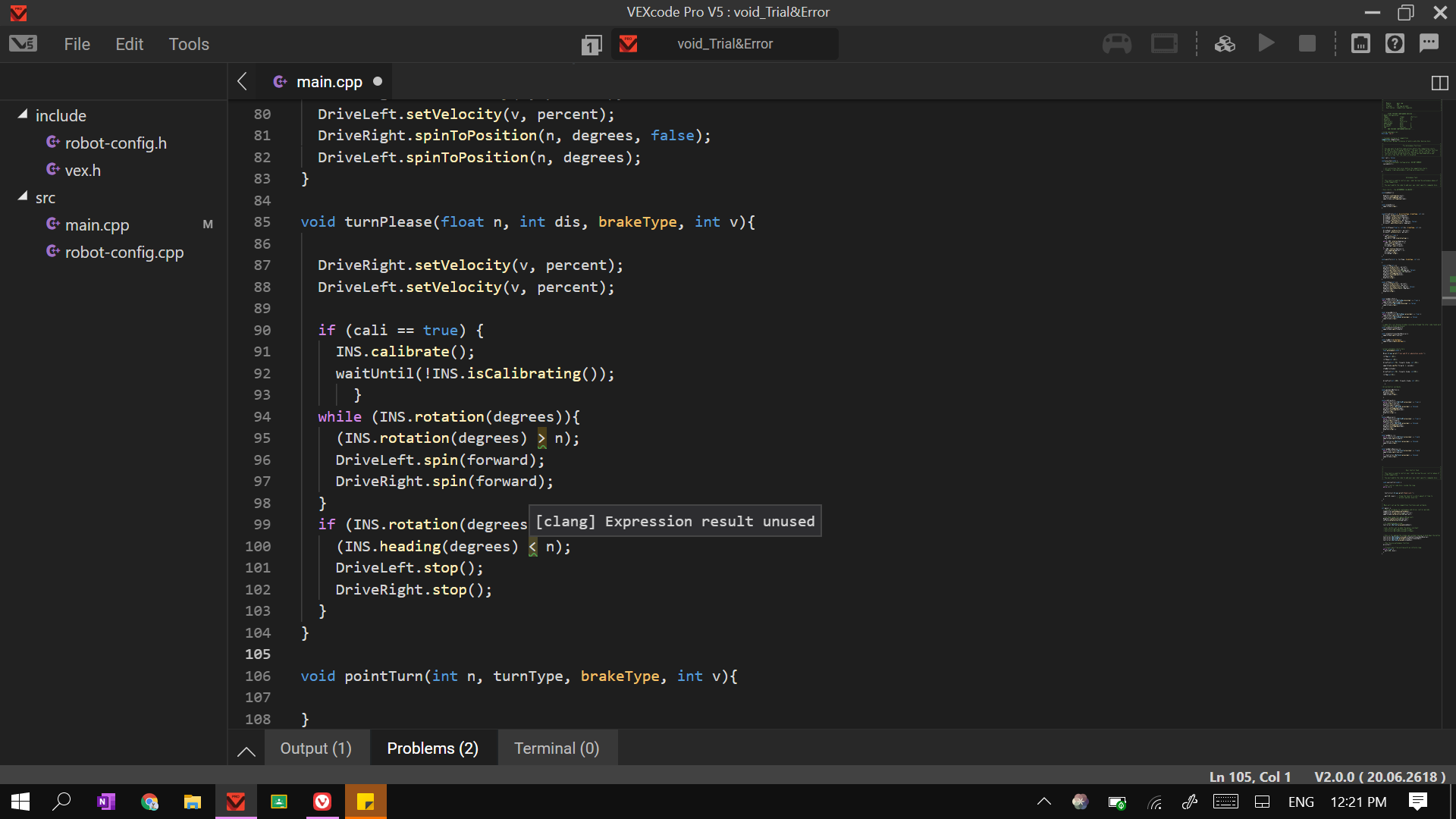1456x819 pixels.
Task: Switch to Terminal (0) tab
Action: tap(557, 748)
